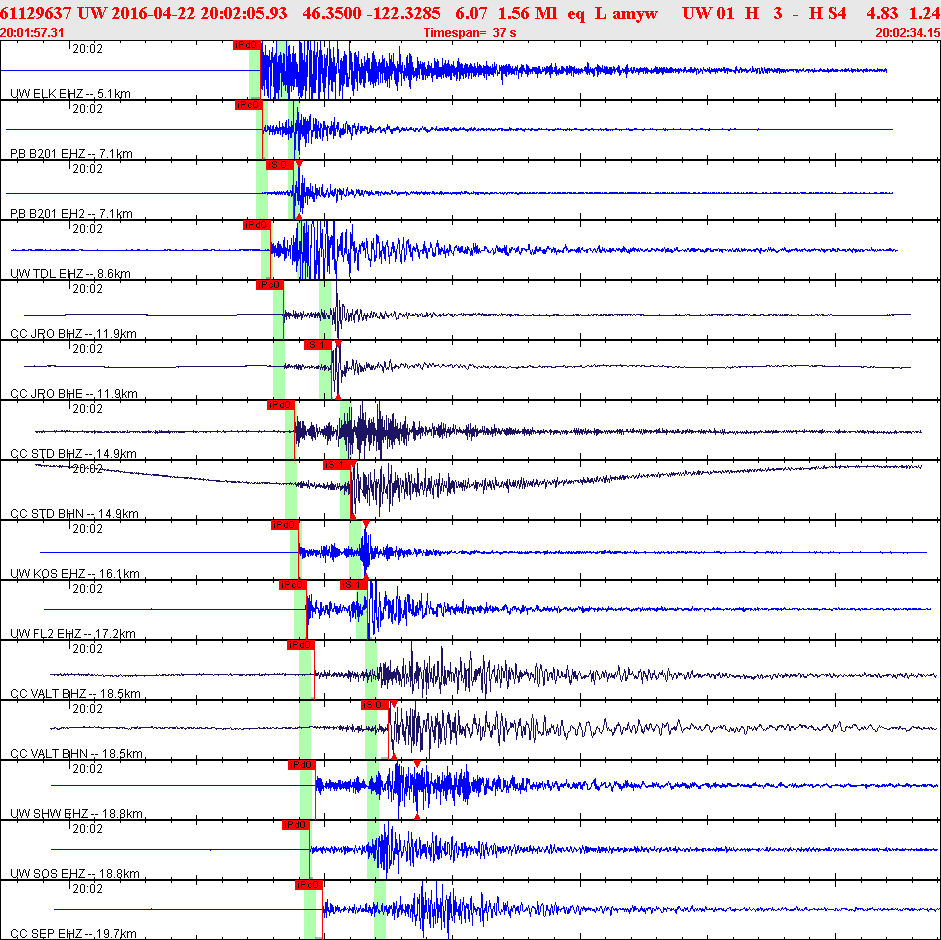Image resolution: width=941 pixels, height=940 pixels.
Task: Click the iPc0 pick on CC SEP EHZ
Action: pyautogui.click(x=308, y=885)
